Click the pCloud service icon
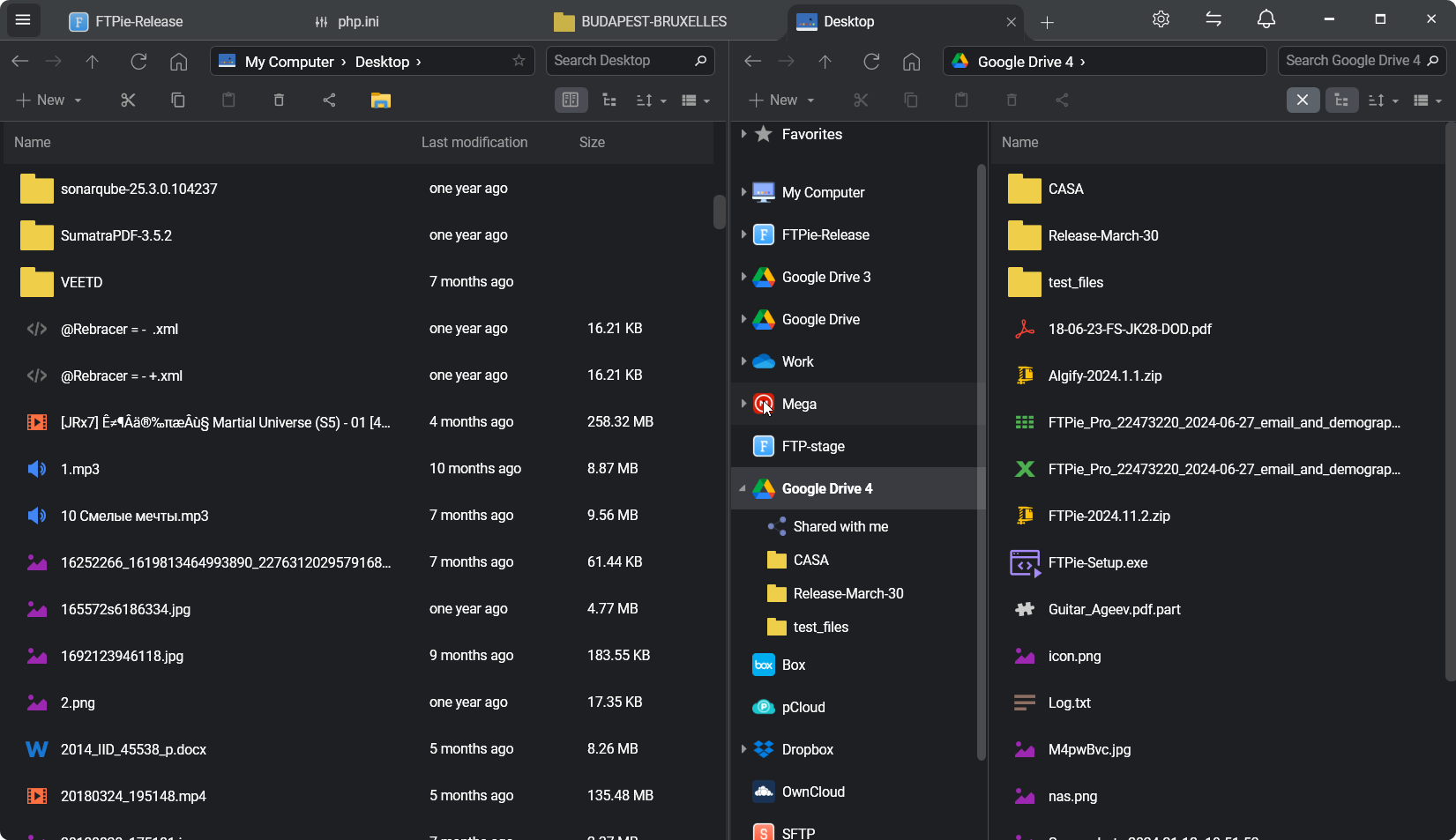Image resolution: width=1456 pixels, height=840 pixels. tap(764, 707)
